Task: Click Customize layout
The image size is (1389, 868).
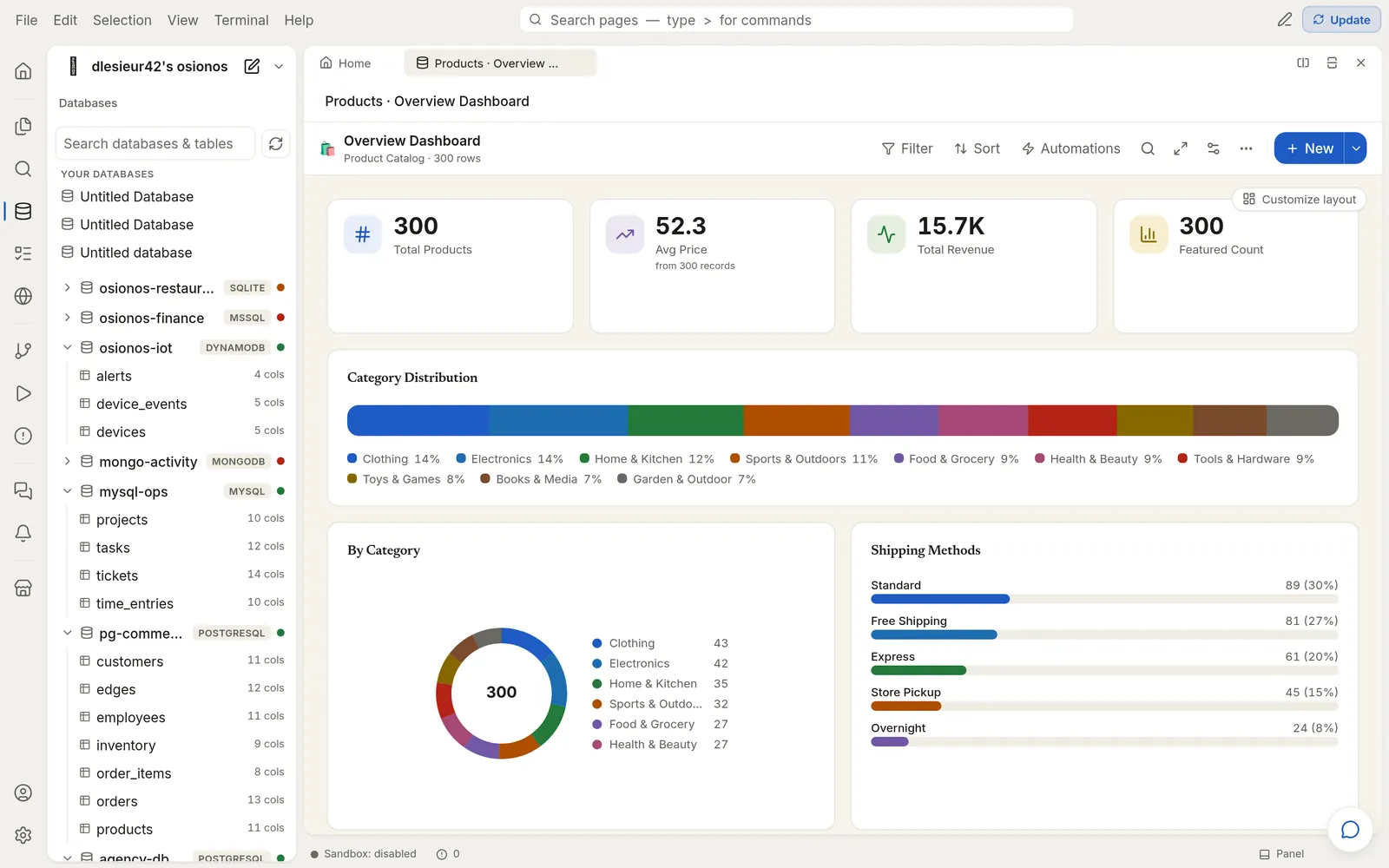Action: click(x=1299, y=200)
